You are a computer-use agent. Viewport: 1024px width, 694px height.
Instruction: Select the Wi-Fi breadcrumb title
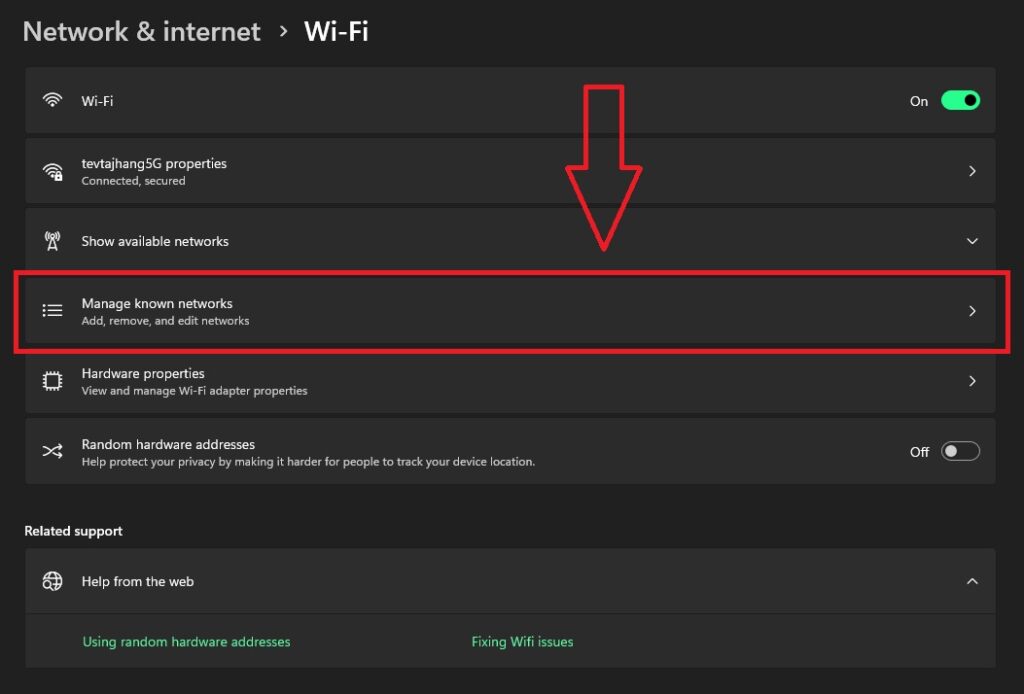336,32
